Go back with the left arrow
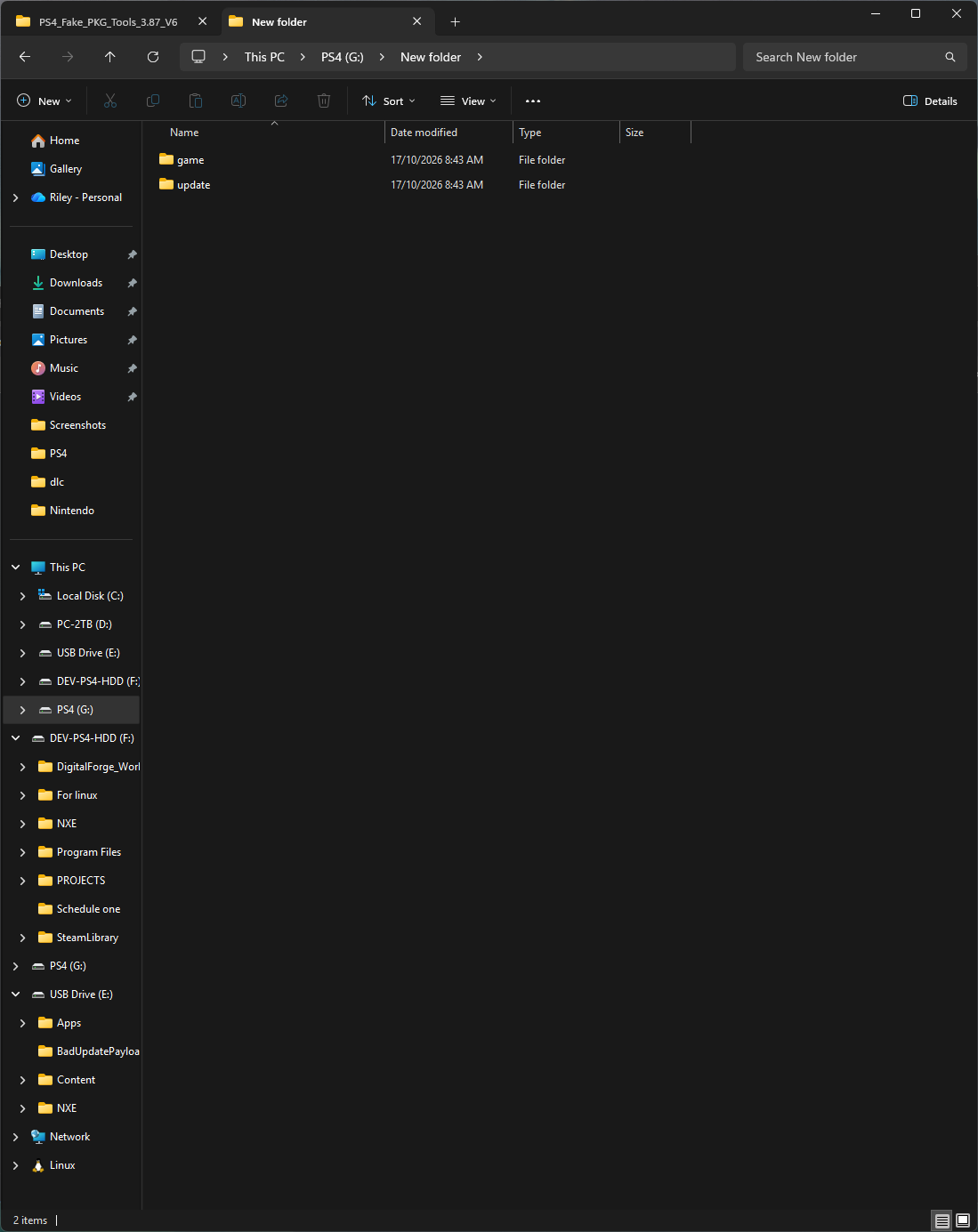978x1232 pixels. tap(25, 57)
